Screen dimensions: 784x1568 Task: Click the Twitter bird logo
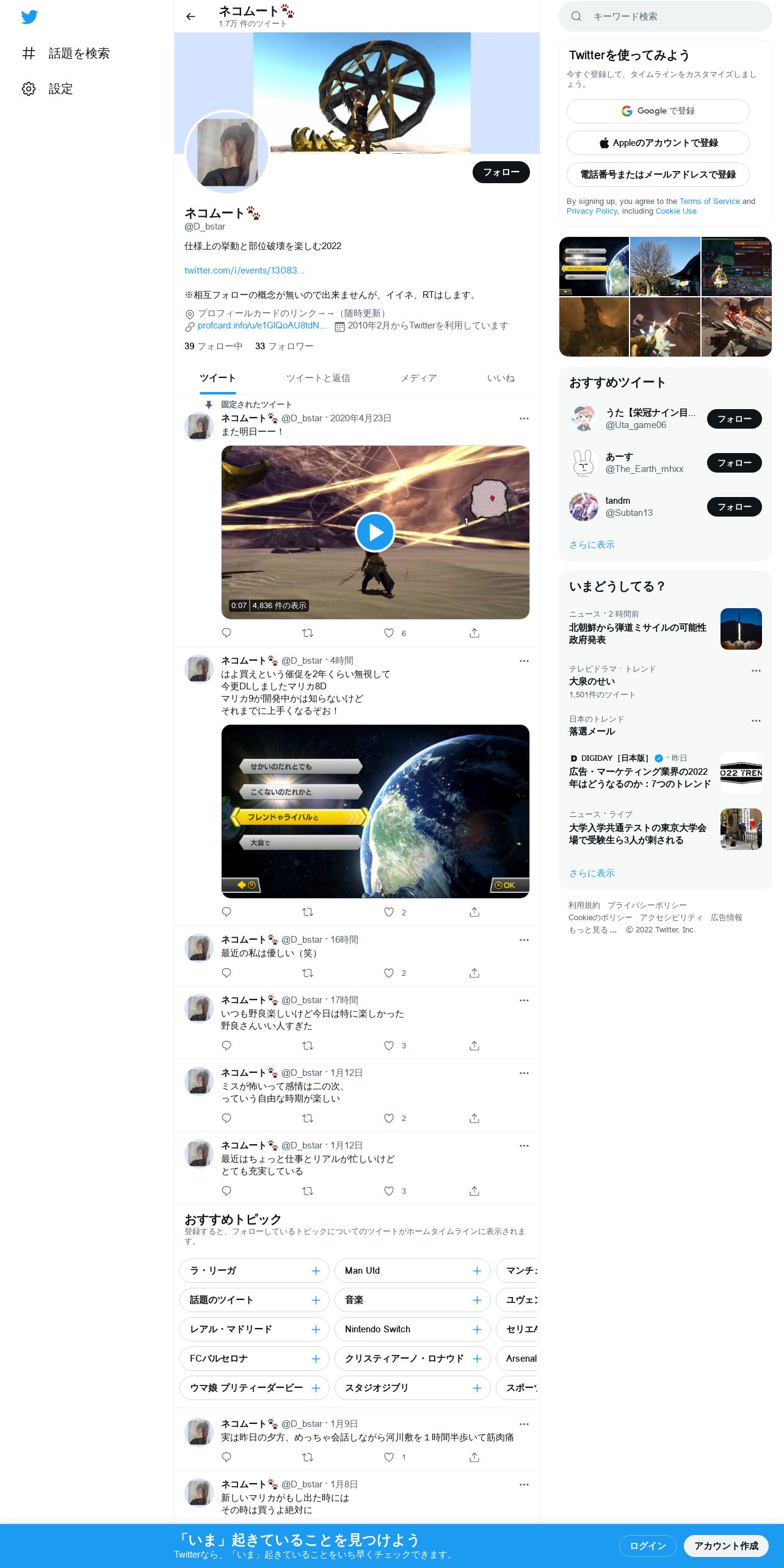coord(29,17)
